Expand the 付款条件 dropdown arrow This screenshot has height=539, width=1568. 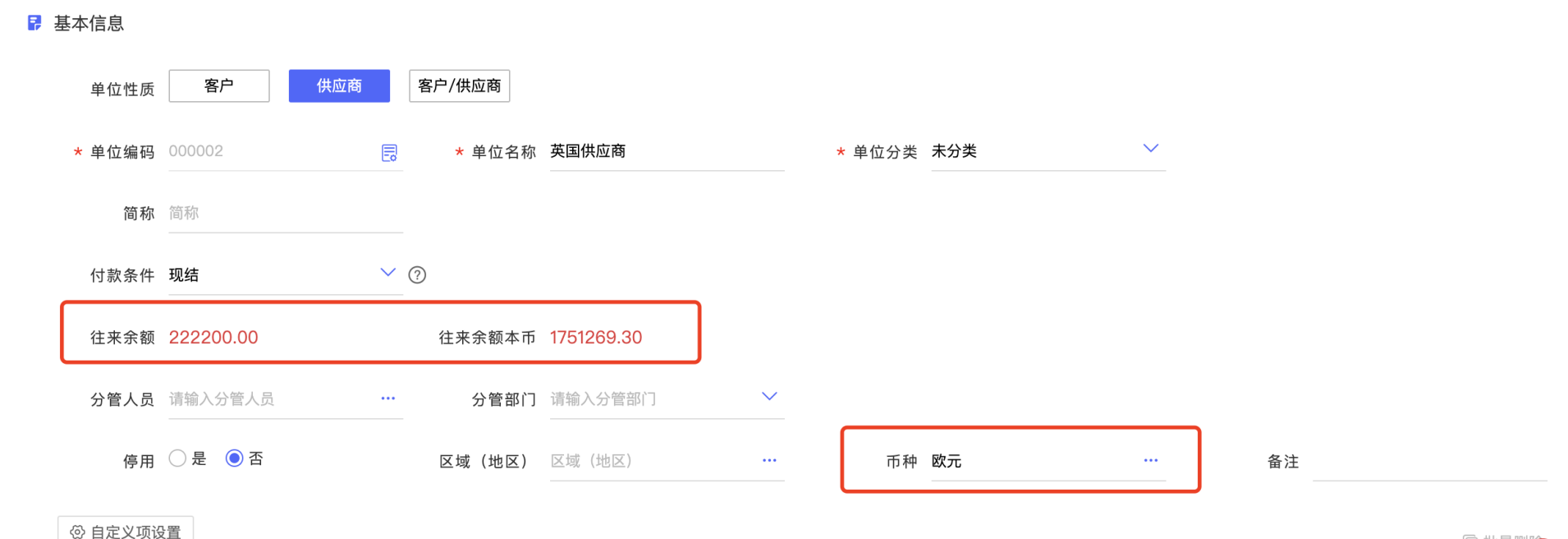click(388, 273)
